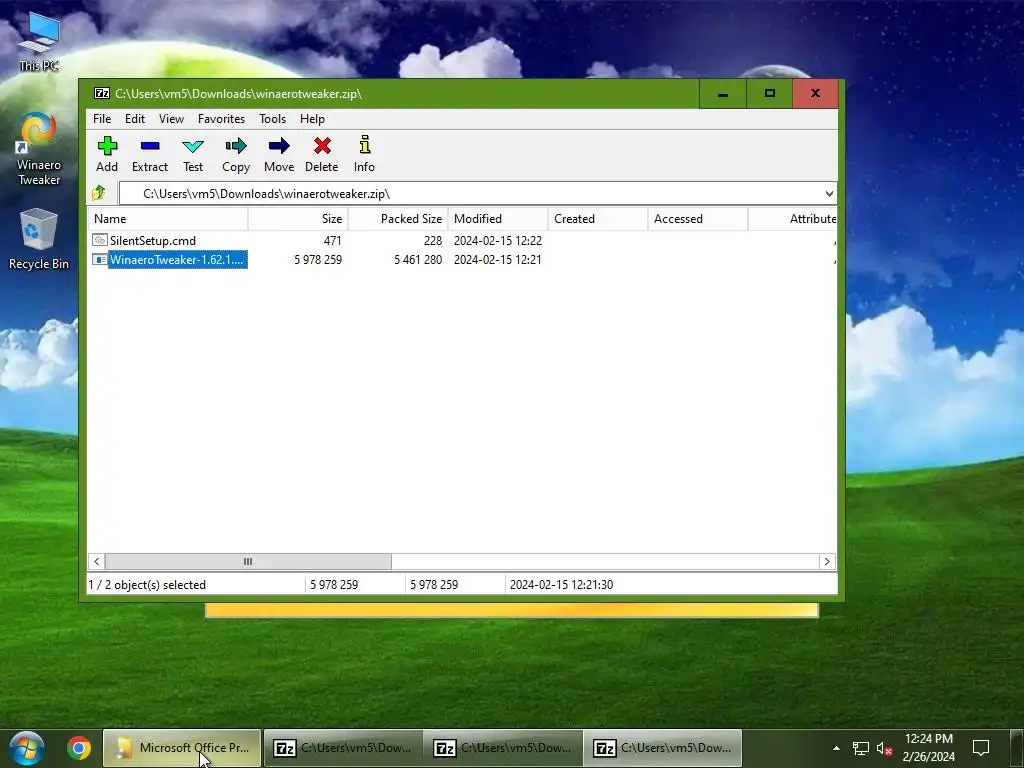Open the Edit menu
This screenshot has width=1024, height=768.
(x=135, y=119)
